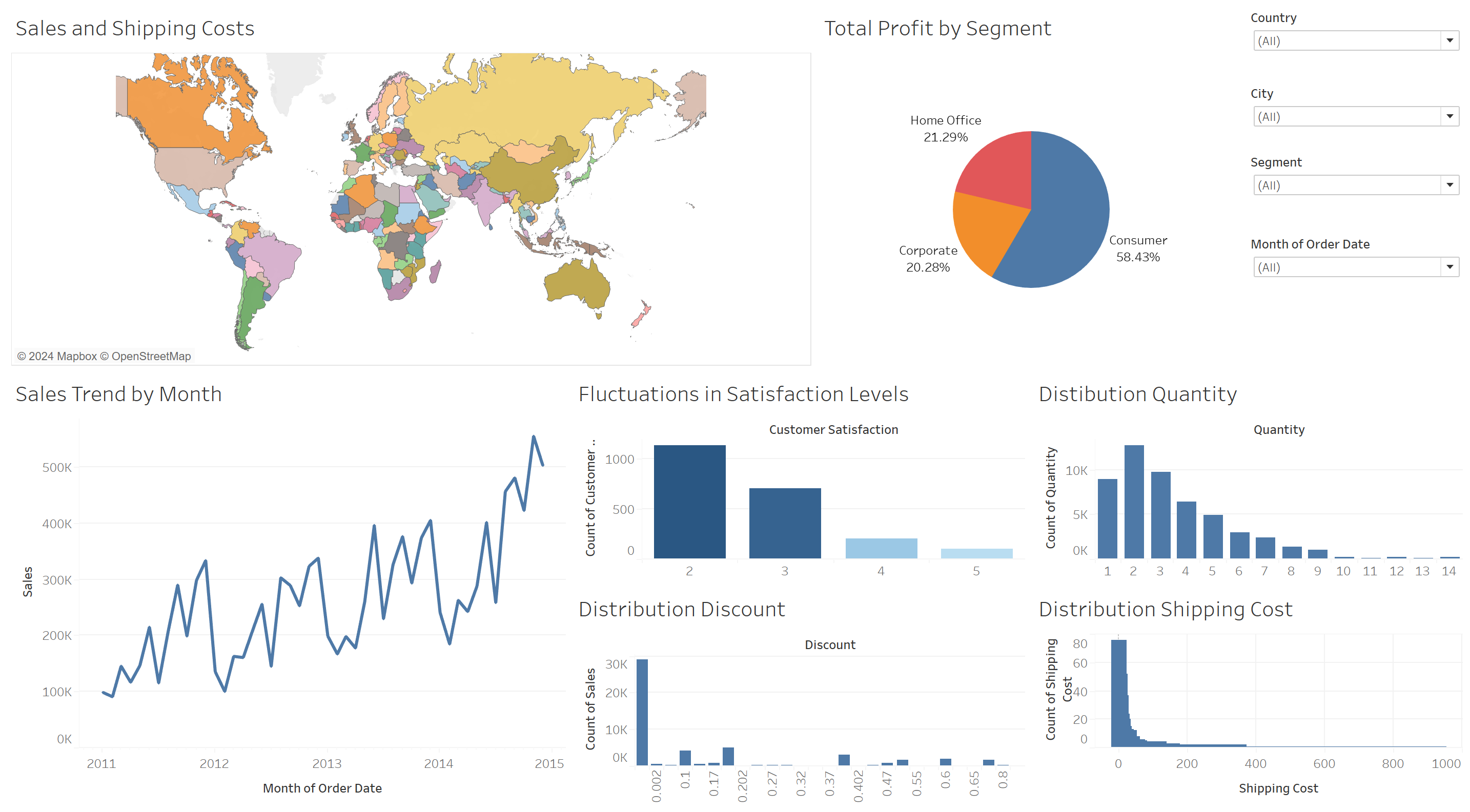Expand the City filter dropdown
This screenshot has width=1470, height=812.
coord(1448,117)
